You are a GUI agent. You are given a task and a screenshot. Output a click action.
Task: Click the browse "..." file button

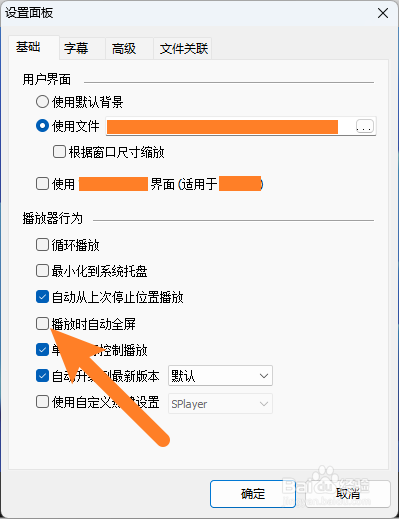pos(365,126)
